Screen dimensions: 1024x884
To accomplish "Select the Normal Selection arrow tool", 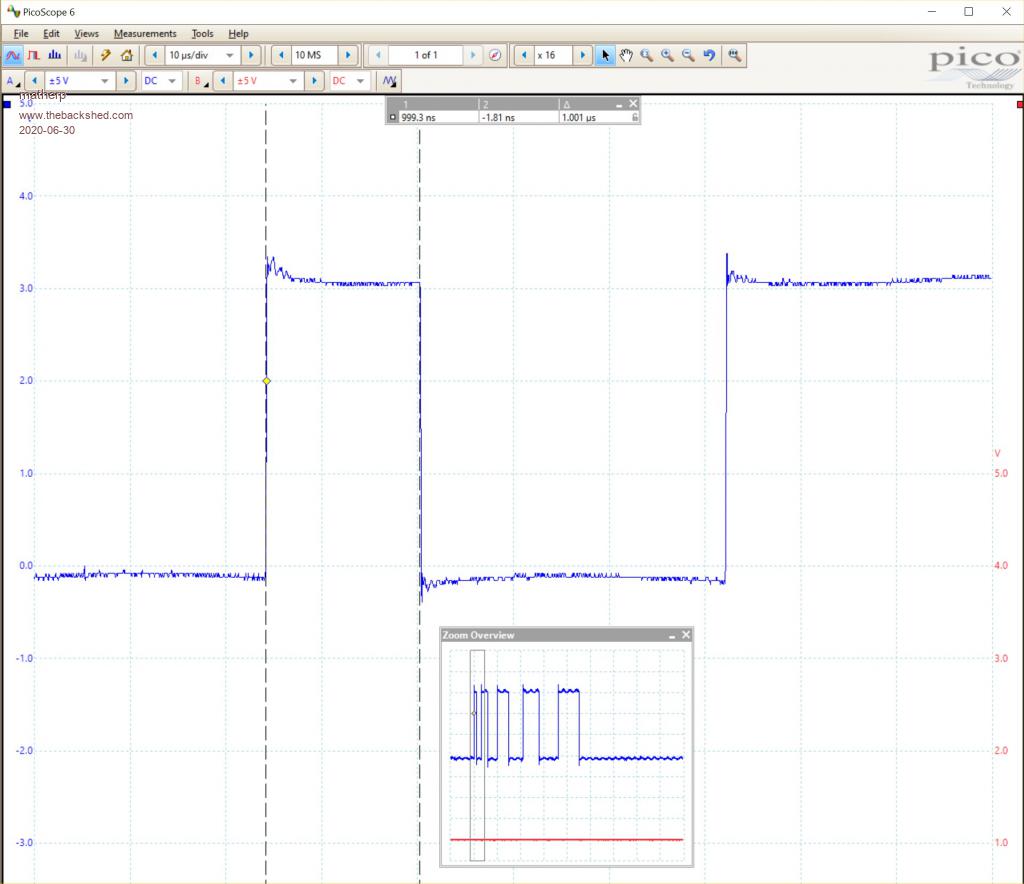I will click(605, 55).
